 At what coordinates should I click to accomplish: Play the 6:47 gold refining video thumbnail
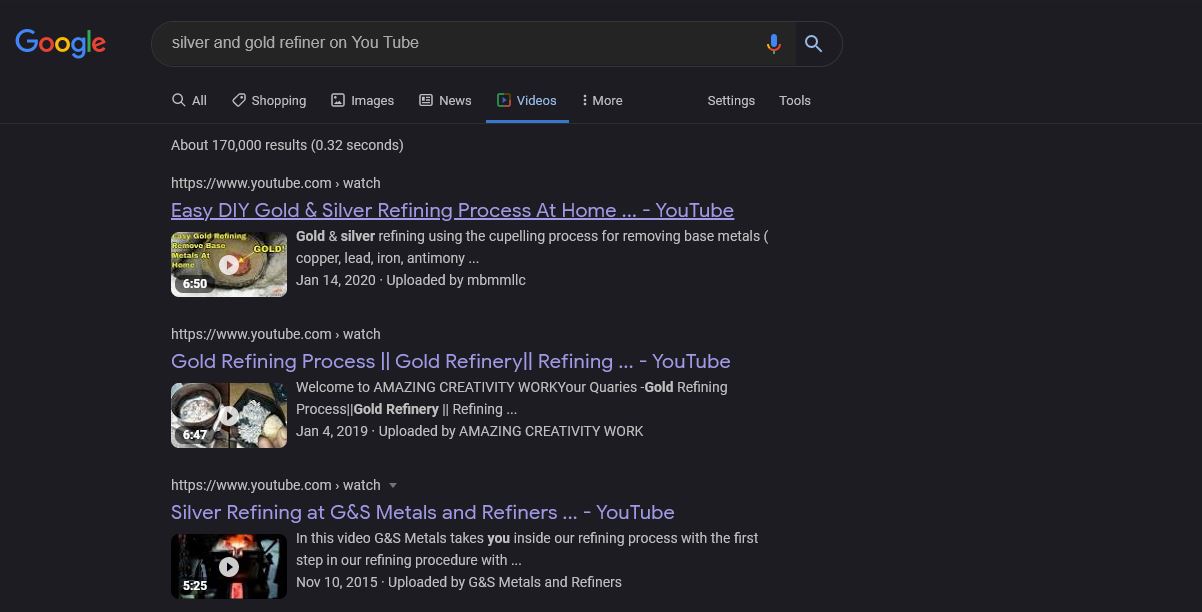[x=229, y=415]
